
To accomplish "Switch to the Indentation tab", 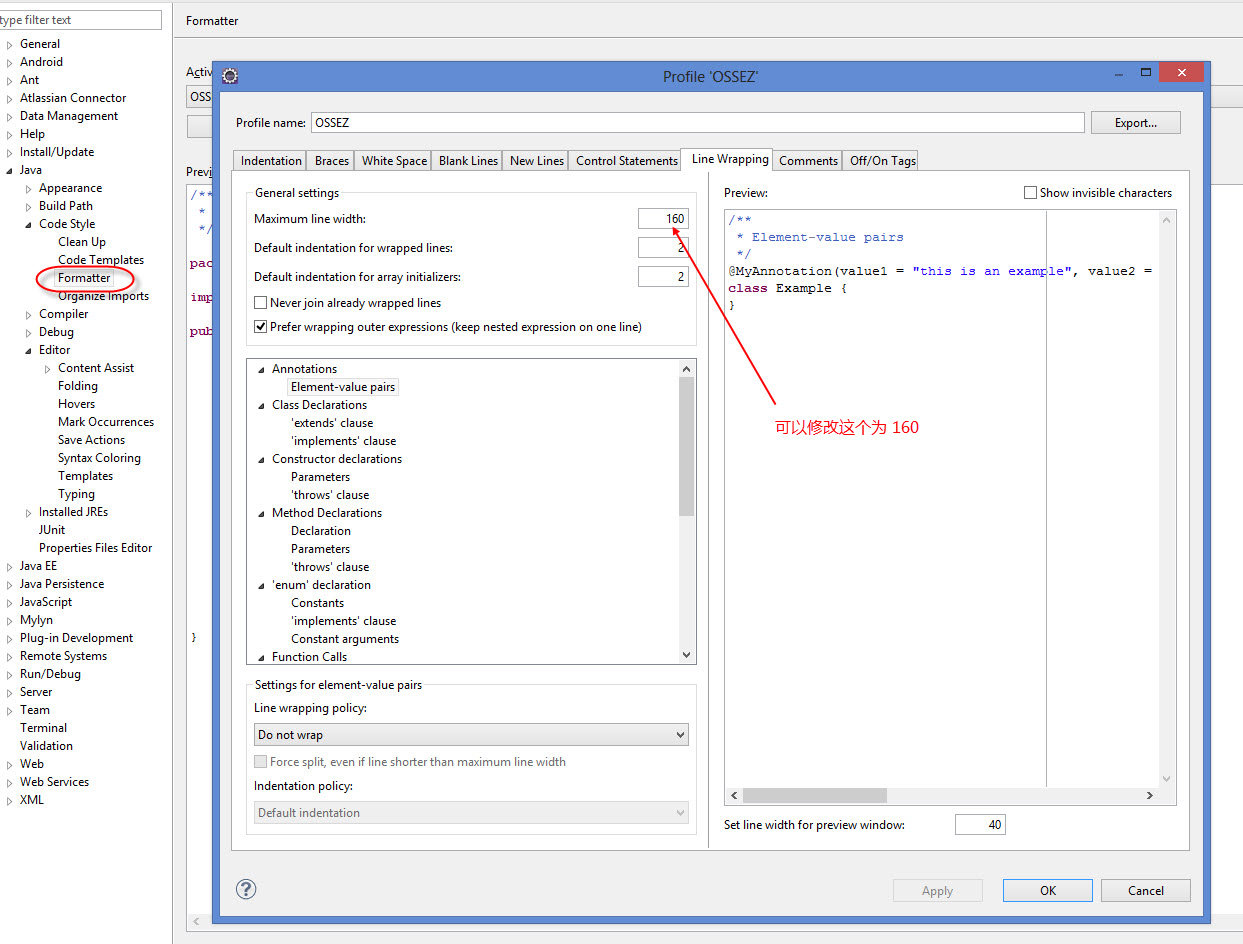I will pyautogui.click(x=271, y=161).
